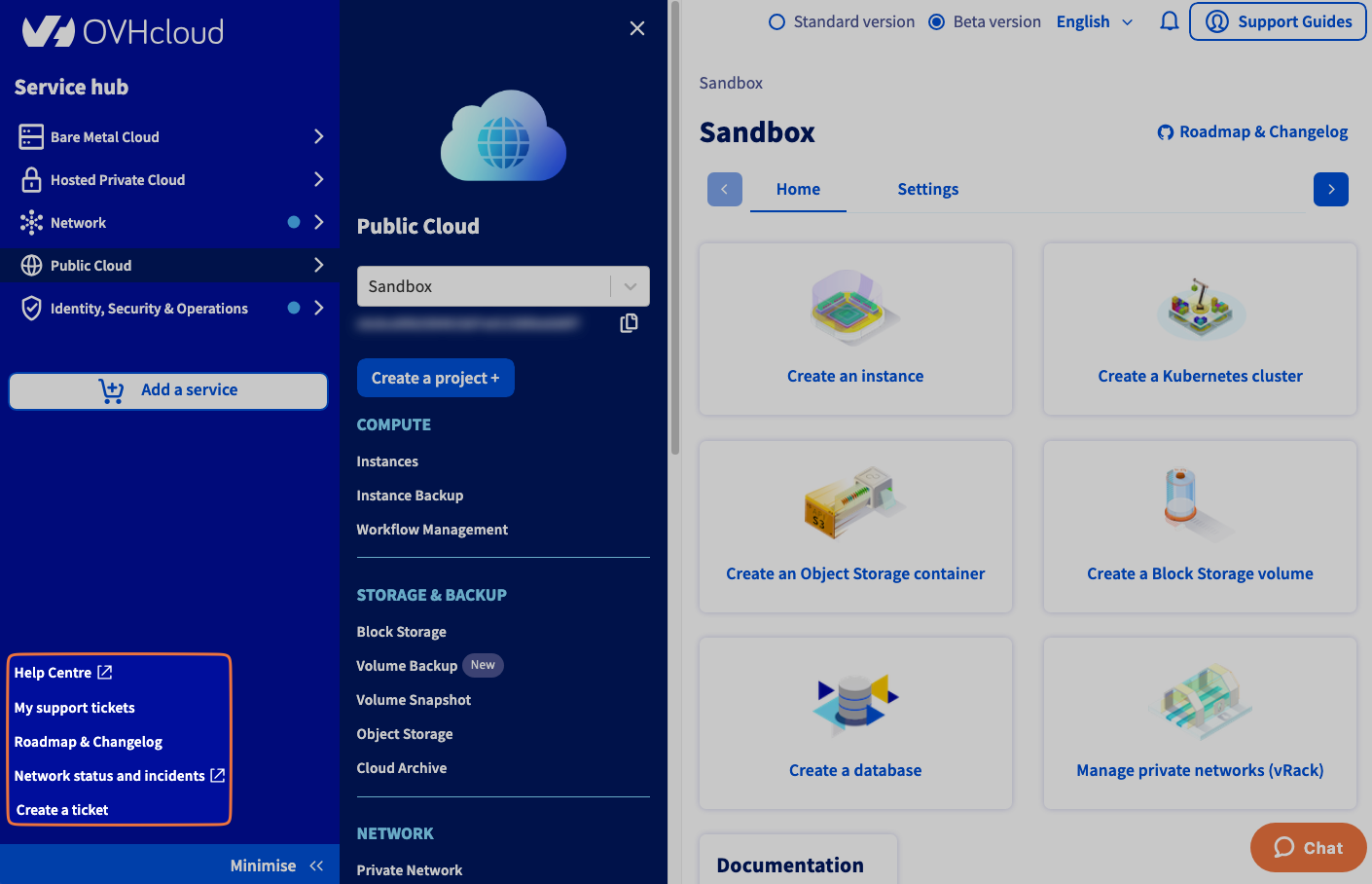This screenshot has height=884, width=1372.
Task: Open Roadmap & Changelog in the sidebar
Action: [x=89, y=742]
